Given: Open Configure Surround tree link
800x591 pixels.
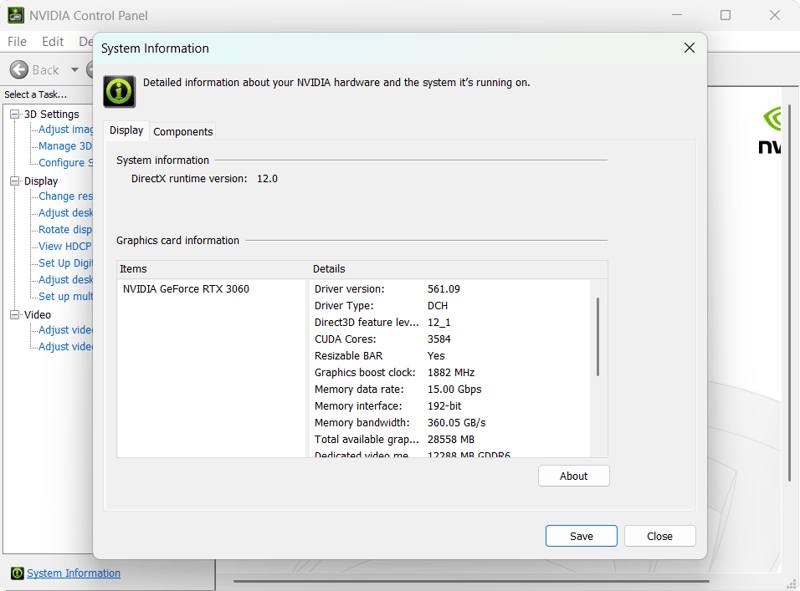Looking at the screenshot, I should coord(65,162).
